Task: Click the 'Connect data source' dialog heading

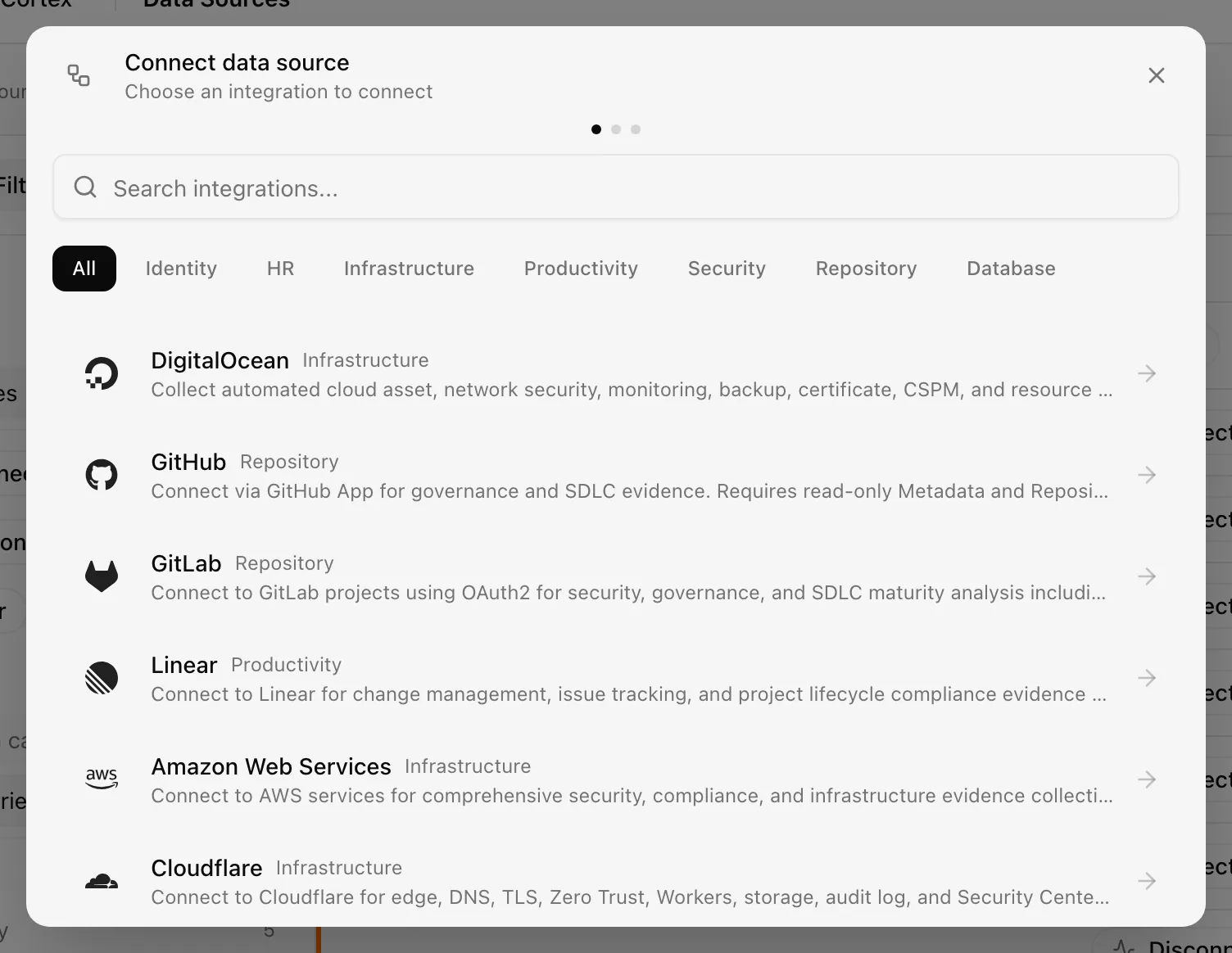Action: (237, 62)
